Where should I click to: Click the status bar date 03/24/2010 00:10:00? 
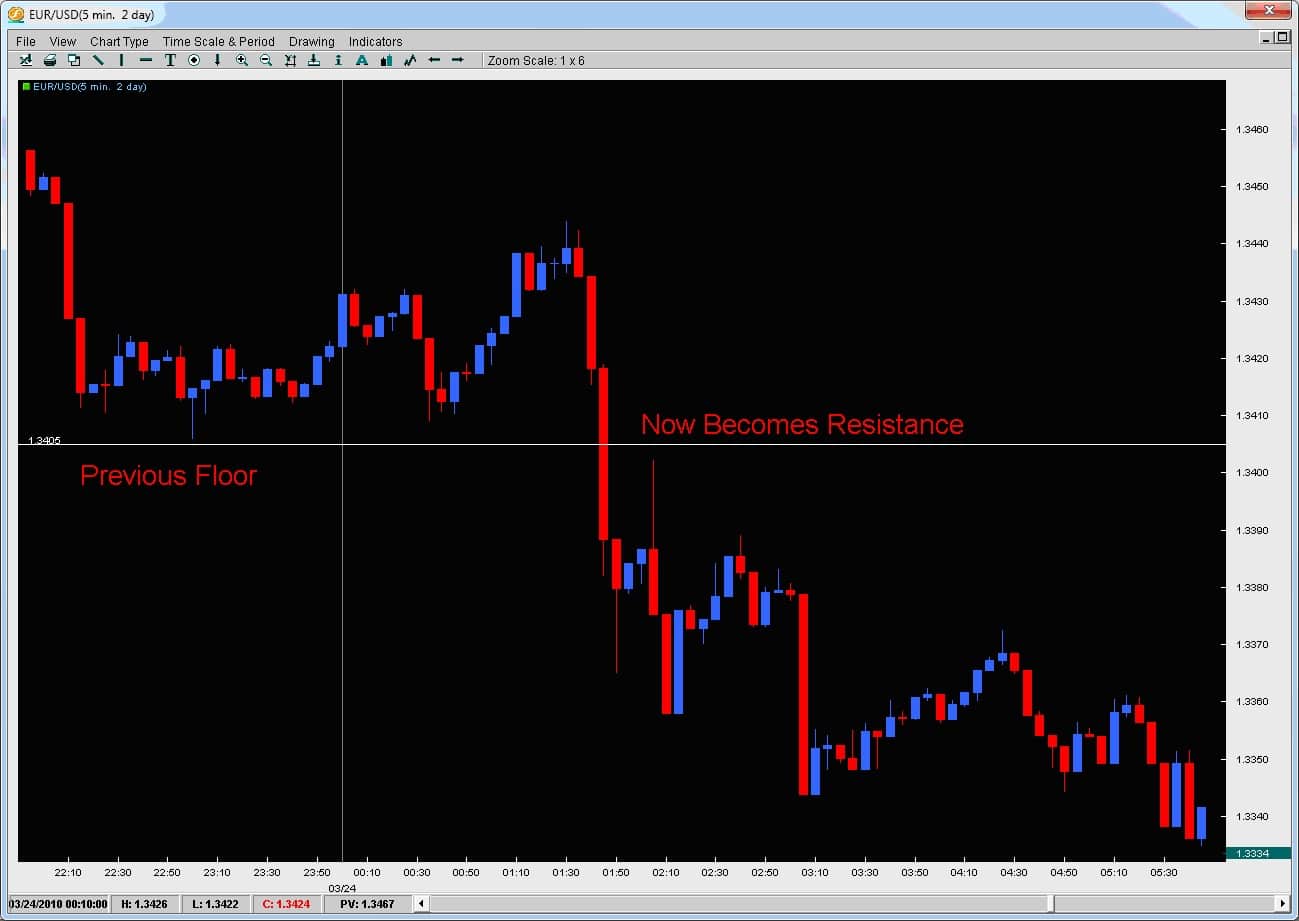(58, 904)
